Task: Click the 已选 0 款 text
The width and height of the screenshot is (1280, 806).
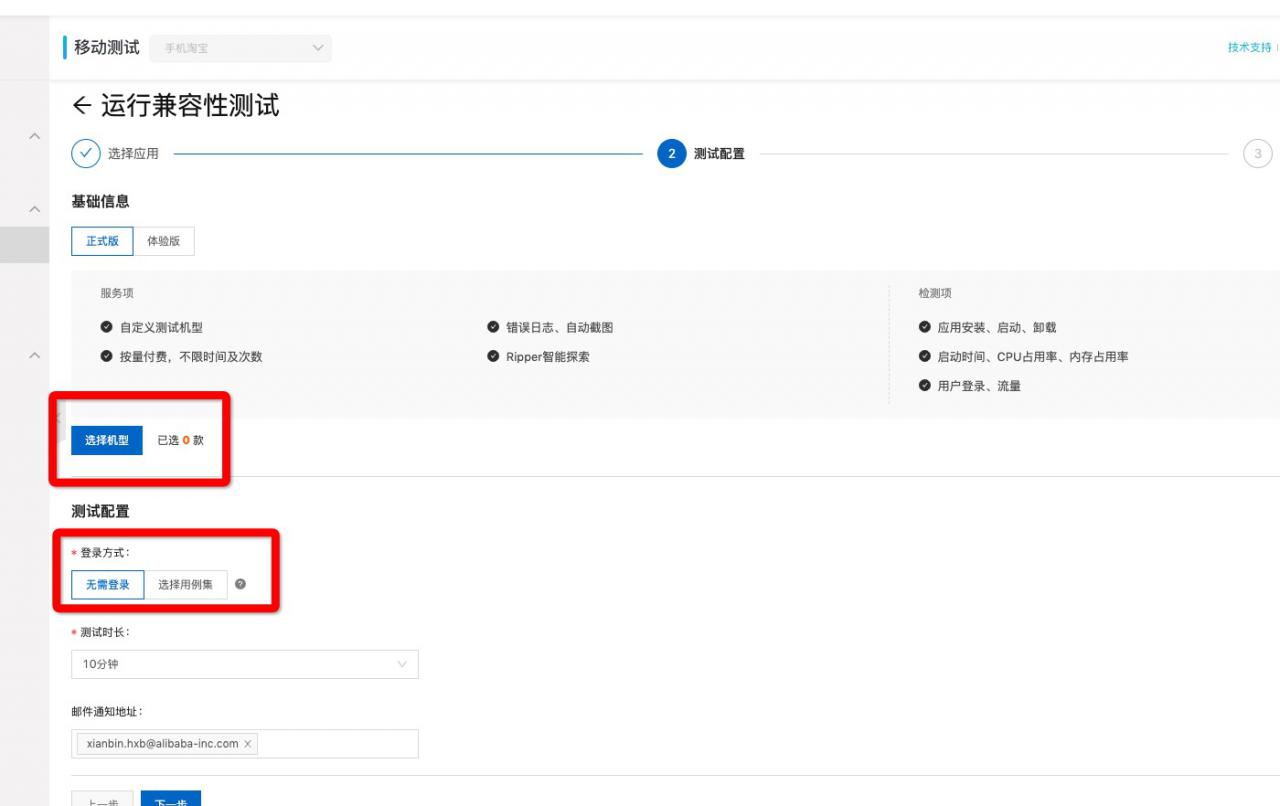Action: click(181, 440)
